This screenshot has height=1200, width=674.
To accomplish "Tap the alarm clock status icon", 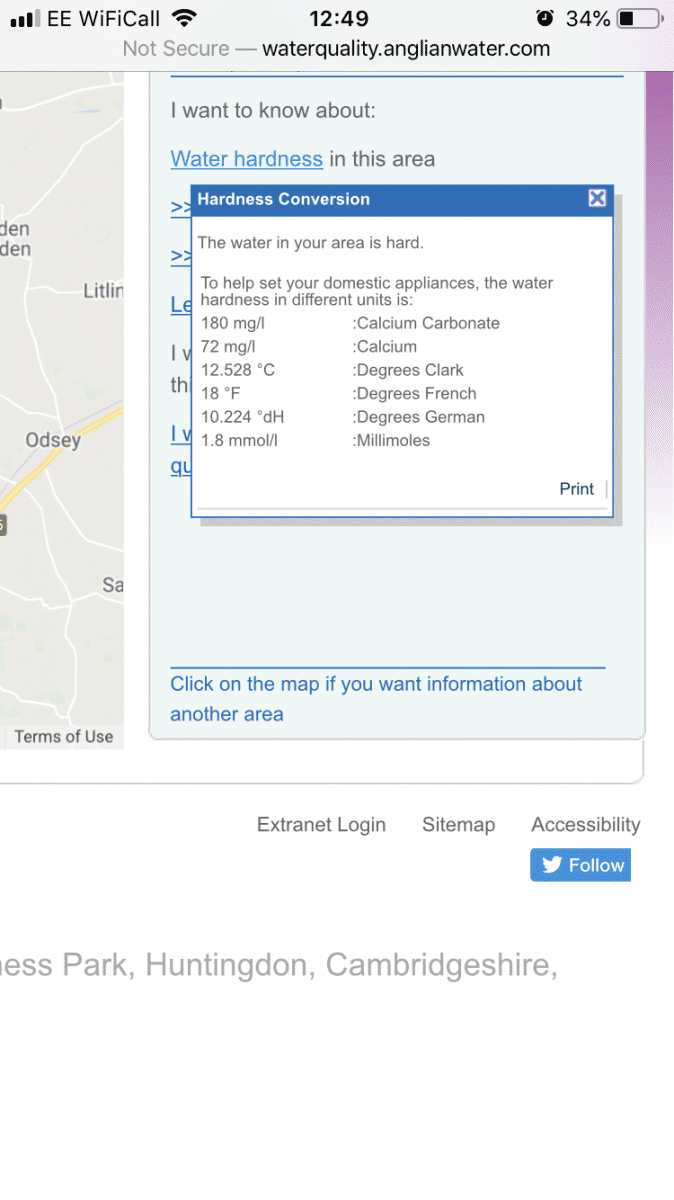I will tap(544, 18).
